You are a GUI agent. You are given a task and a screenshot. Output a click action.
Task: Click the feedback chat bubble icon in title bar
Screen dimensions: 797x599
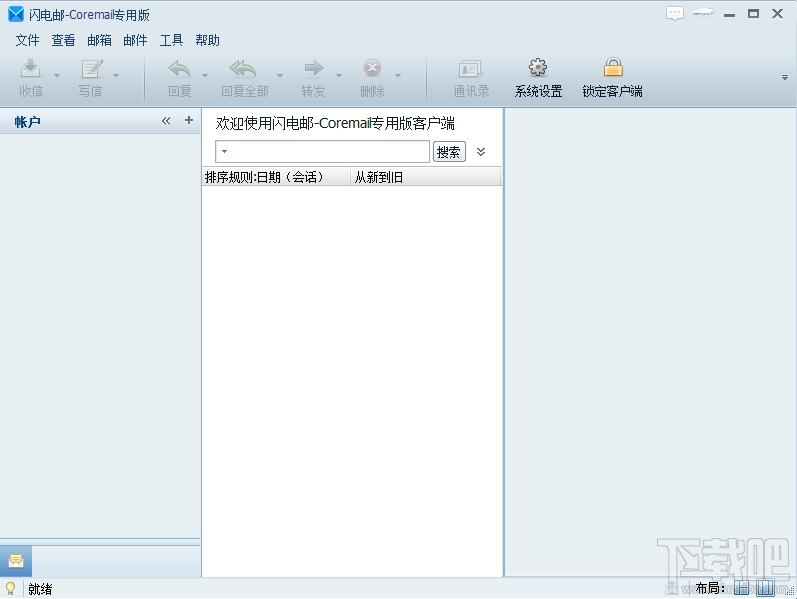[x=675, y=14]
